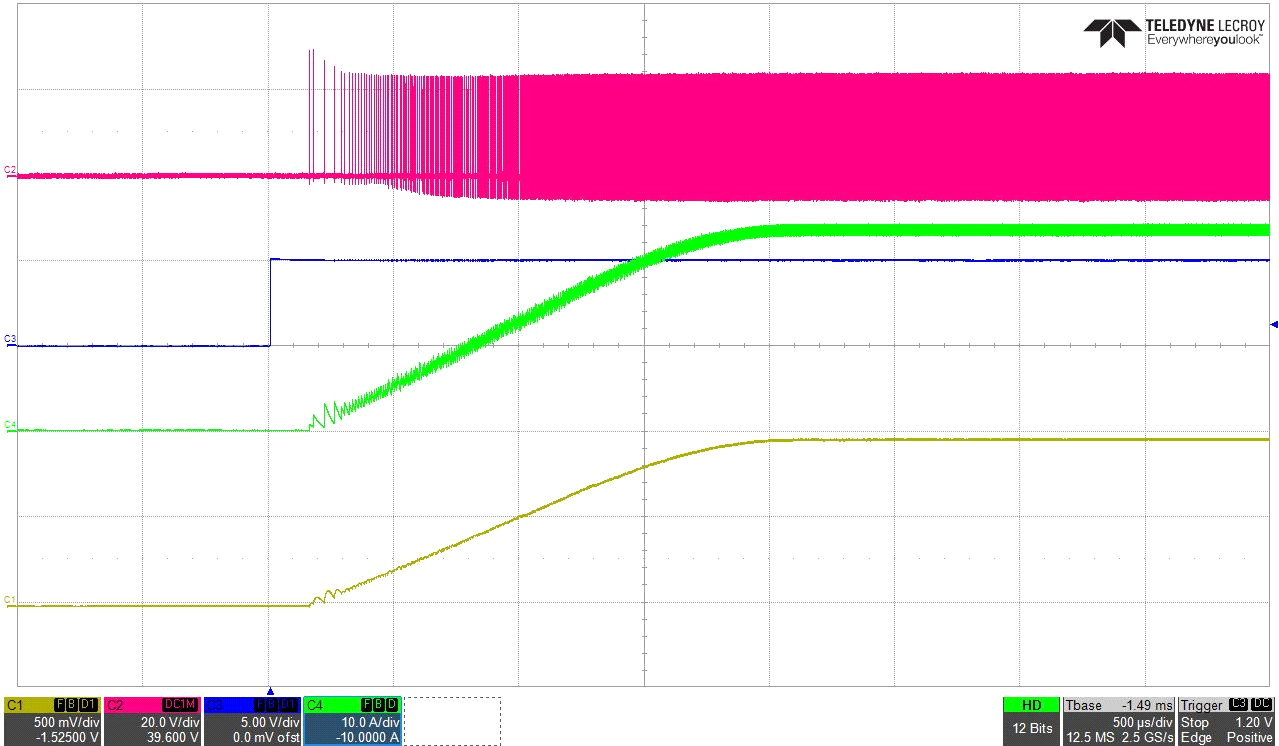Image resolution: width=1279 pixels, height=746 pixels.
Task: Click the green C4 current waveform plateau
Action: [1000, 230]
